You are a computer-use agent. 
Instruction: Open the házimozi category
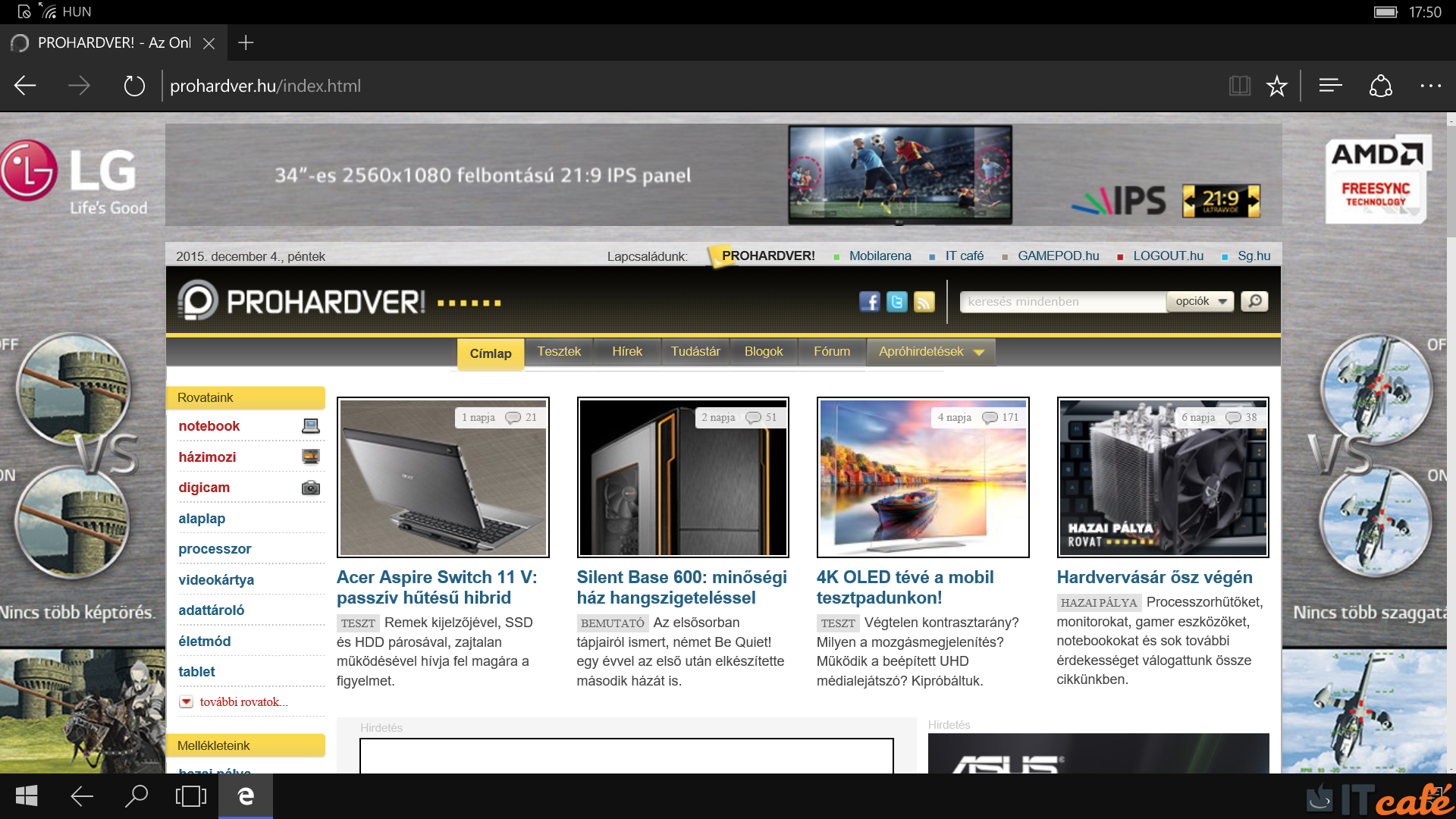pos(207,457)
